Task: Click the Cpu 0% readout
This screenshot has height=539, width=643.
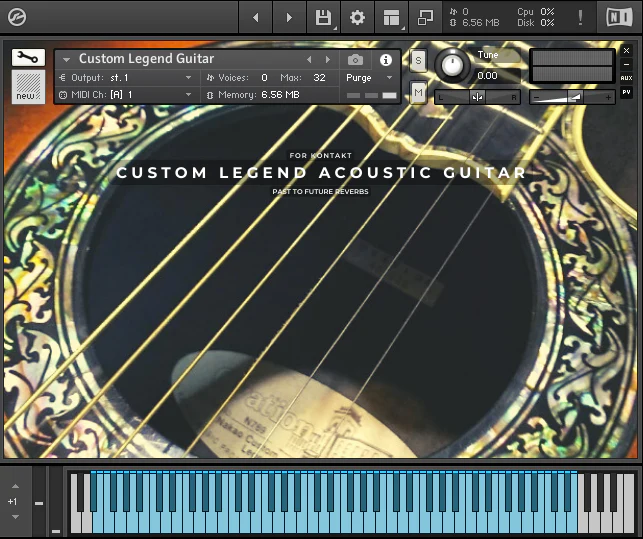Action: click(536, 11)
